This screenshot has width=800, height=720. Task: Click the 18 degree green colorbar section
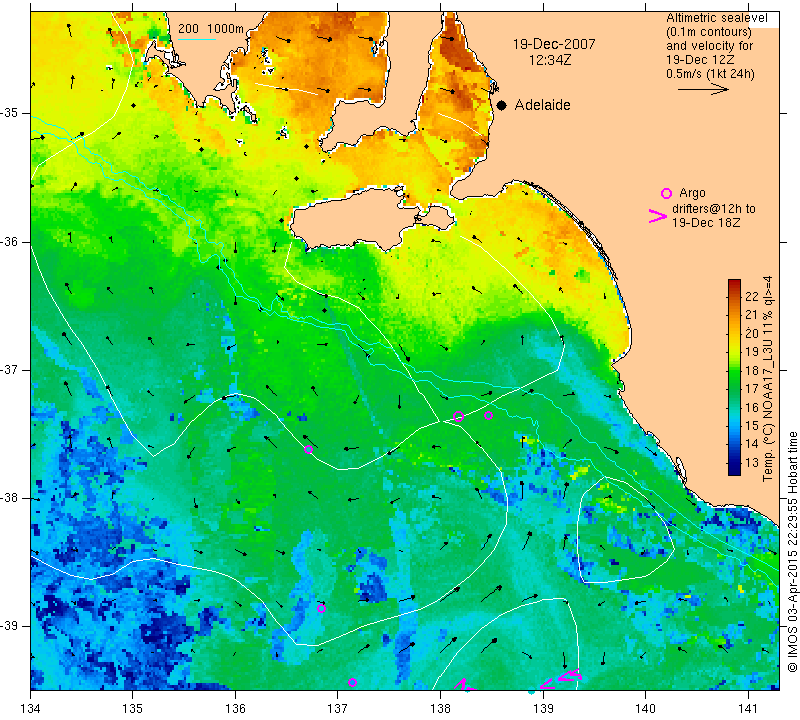[734, 370]
